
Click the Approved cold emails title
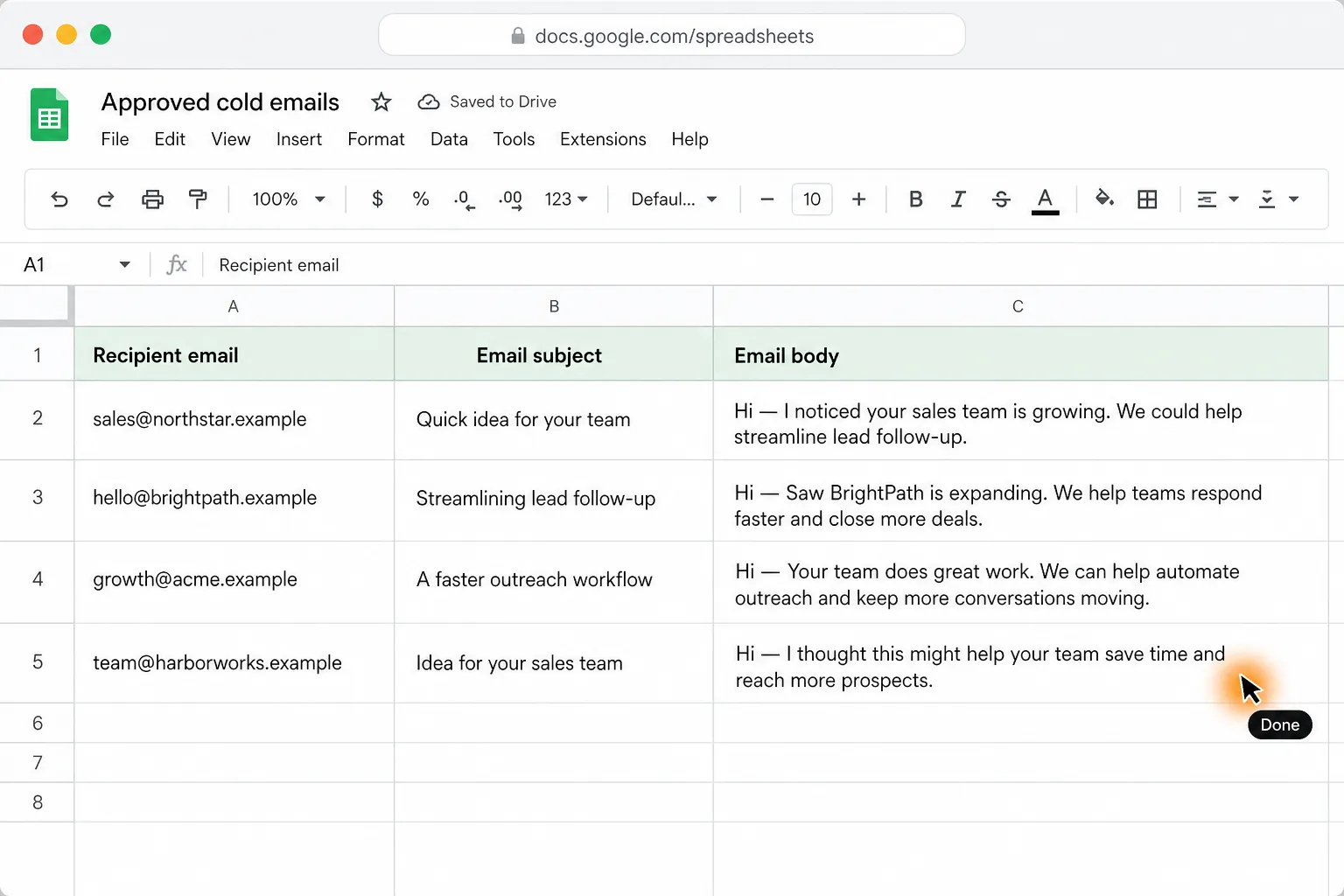(220, 102)
